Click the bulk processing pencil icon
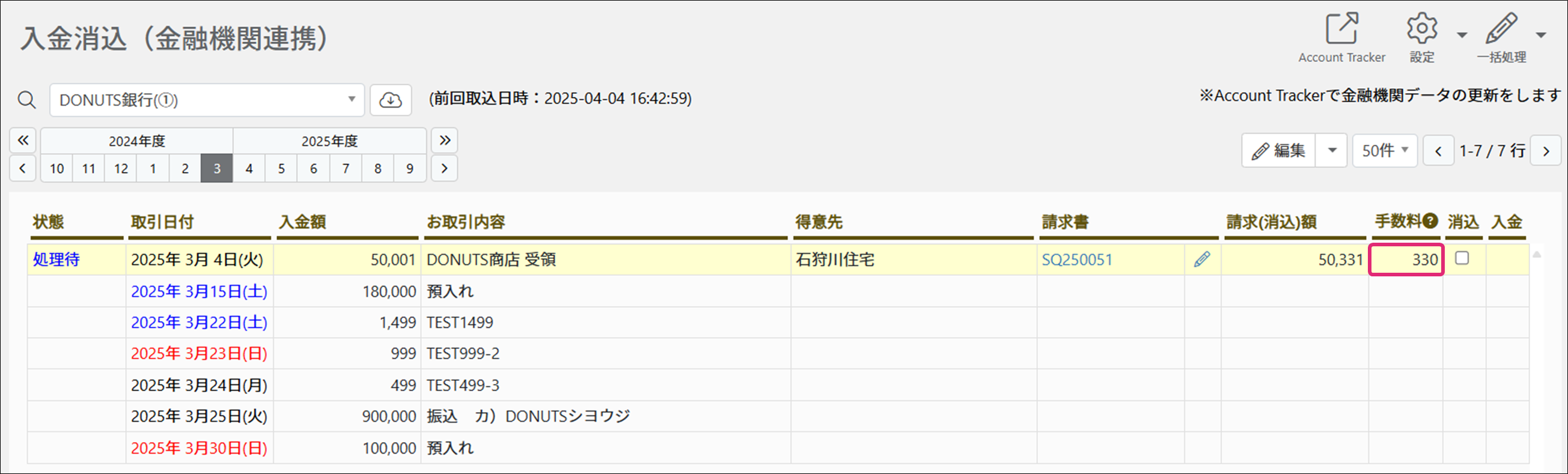This screenshot has height=474, width=1568. coord(1502,29)
